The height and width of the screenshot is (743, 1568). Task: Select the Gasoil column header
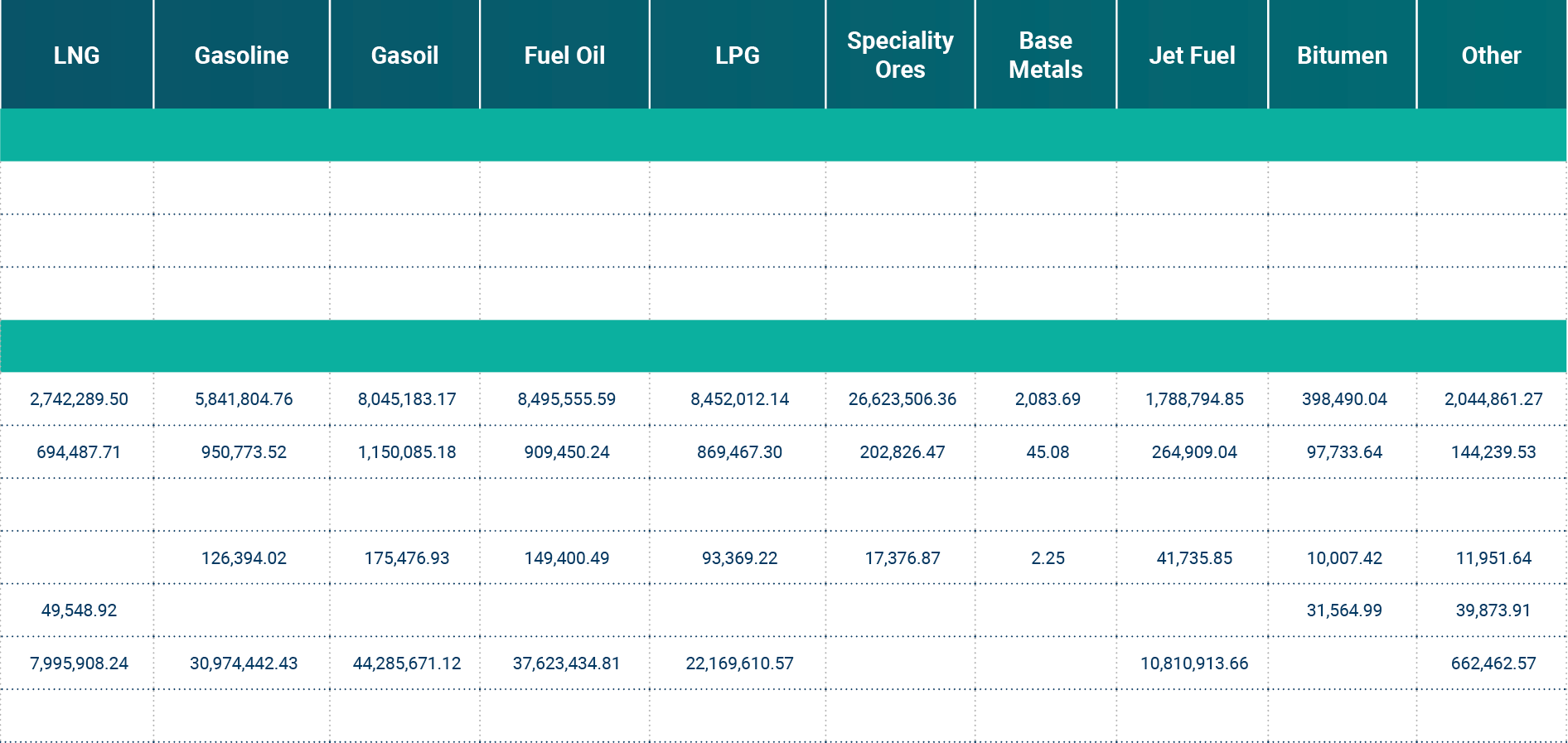point(404,55)
